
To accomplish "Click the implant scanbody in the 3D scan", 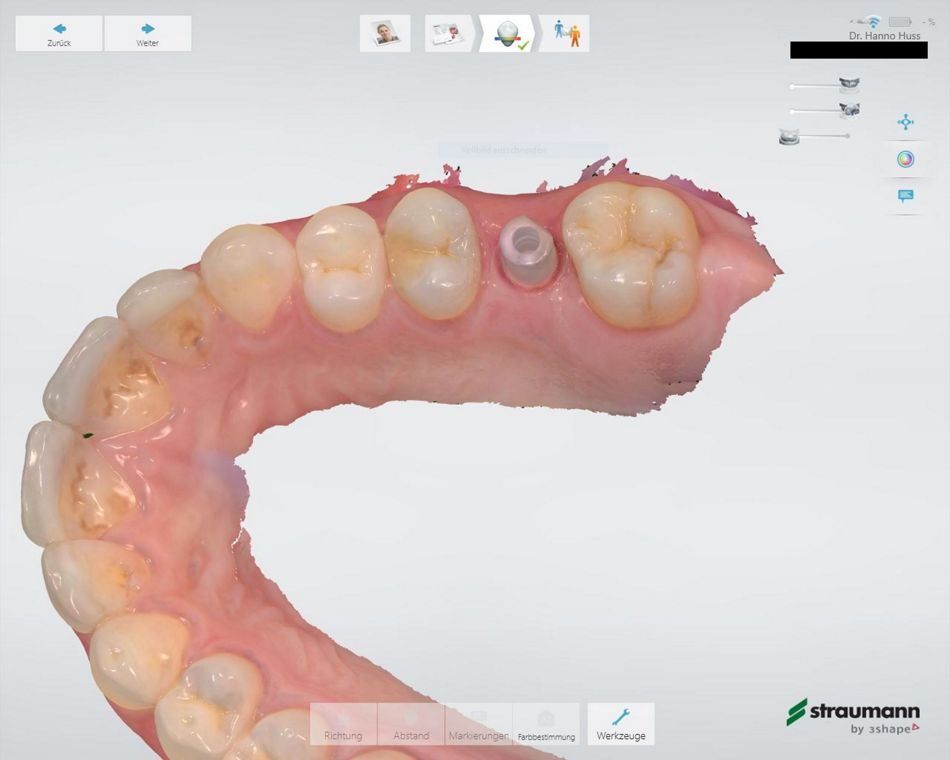I will click(x=526, y=251).
